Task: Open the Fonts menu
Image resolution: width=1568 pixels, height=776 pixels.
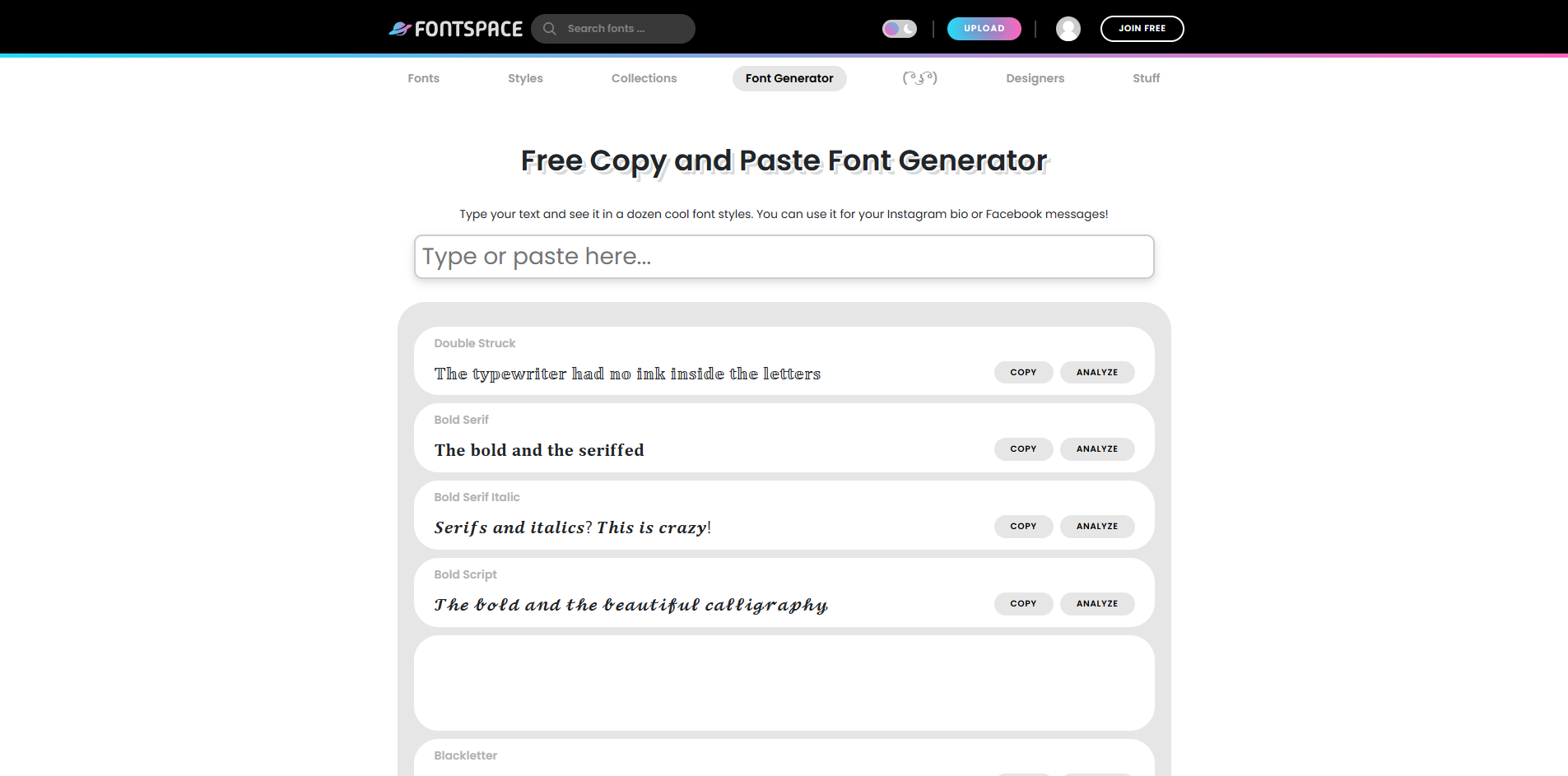Action: tap(423, 78)
